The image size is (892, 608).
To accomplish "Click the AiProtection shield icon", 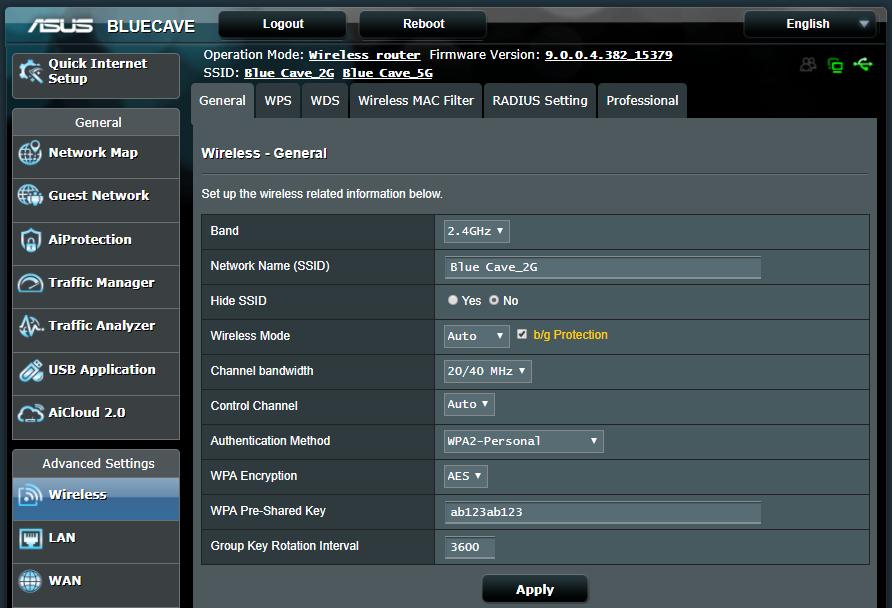I will click(x=30, y=239).
